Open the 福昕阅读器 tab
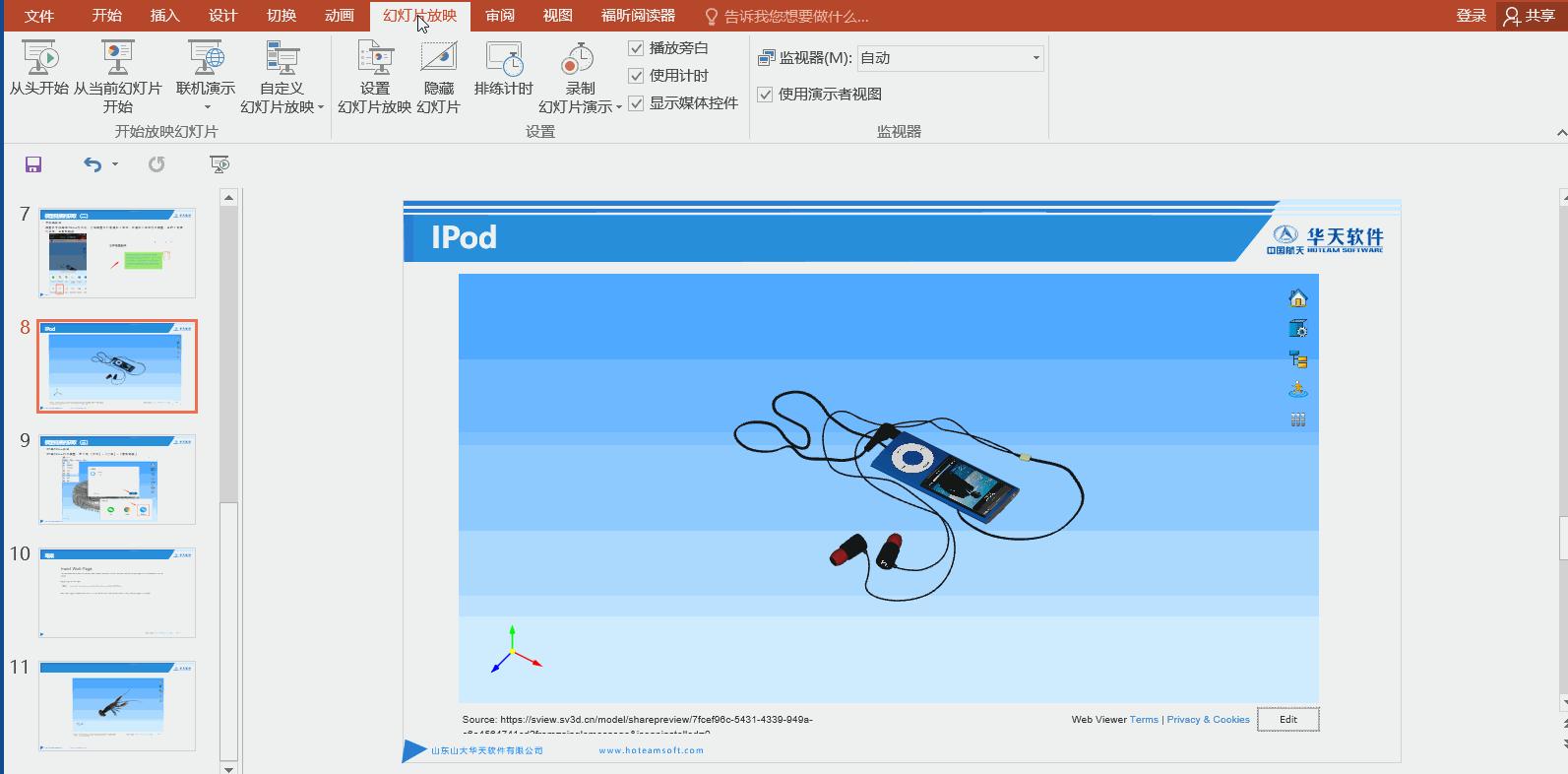Viewport: 1568px width, 774px height. [x=639, y=16]
